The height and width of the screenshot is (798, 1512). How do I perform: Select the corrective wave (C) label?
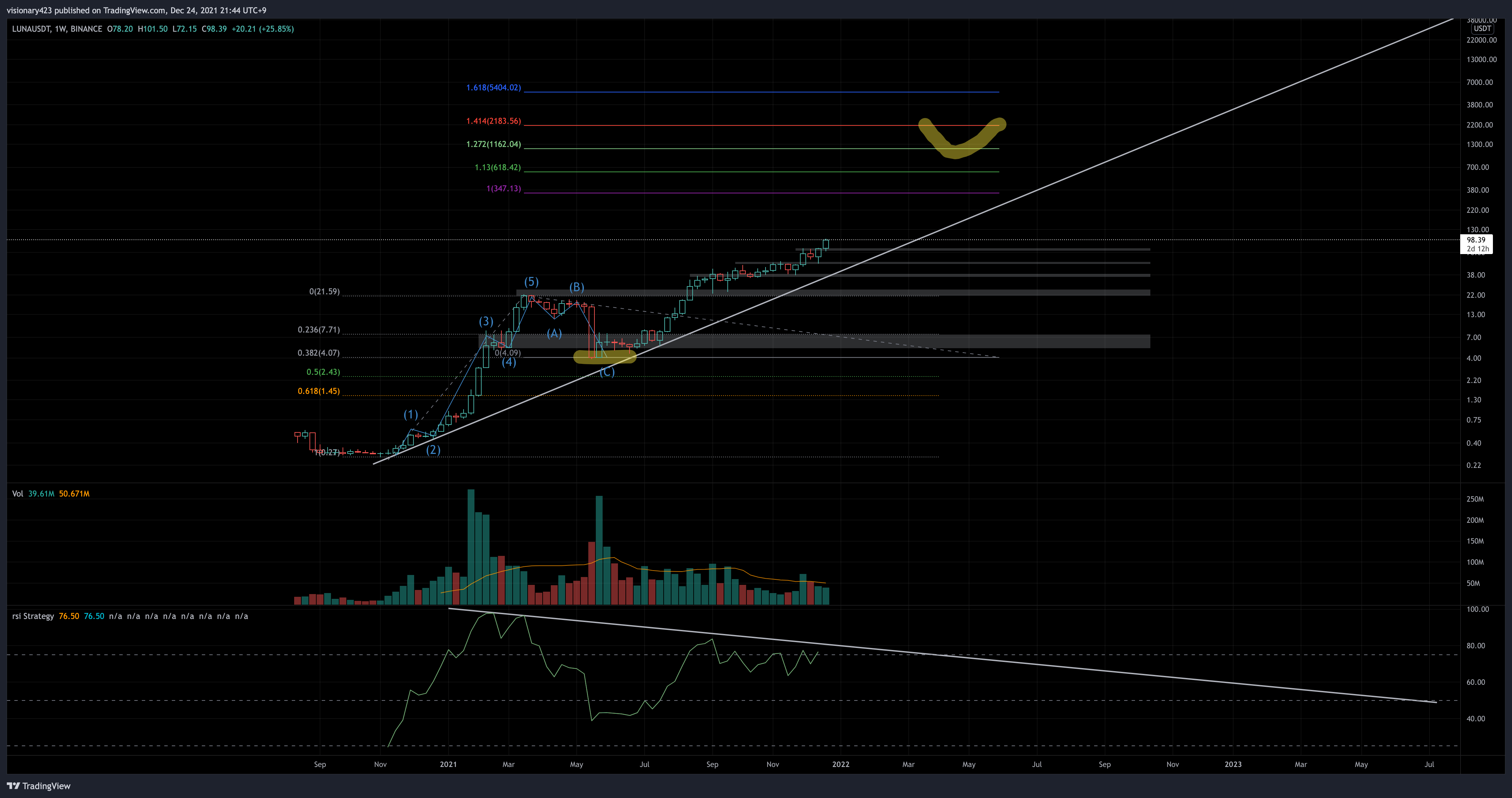pyautogui.click(x=607, y=372)
